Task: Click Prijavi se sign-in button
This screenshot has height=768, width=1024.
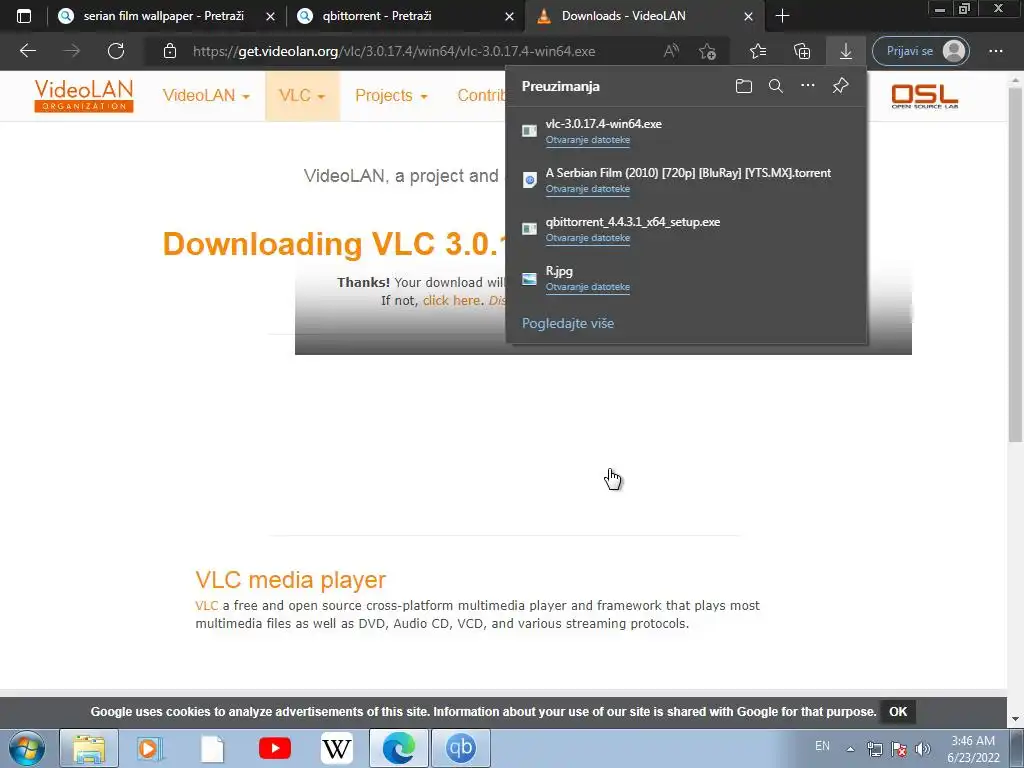Action: coord(920,51)
